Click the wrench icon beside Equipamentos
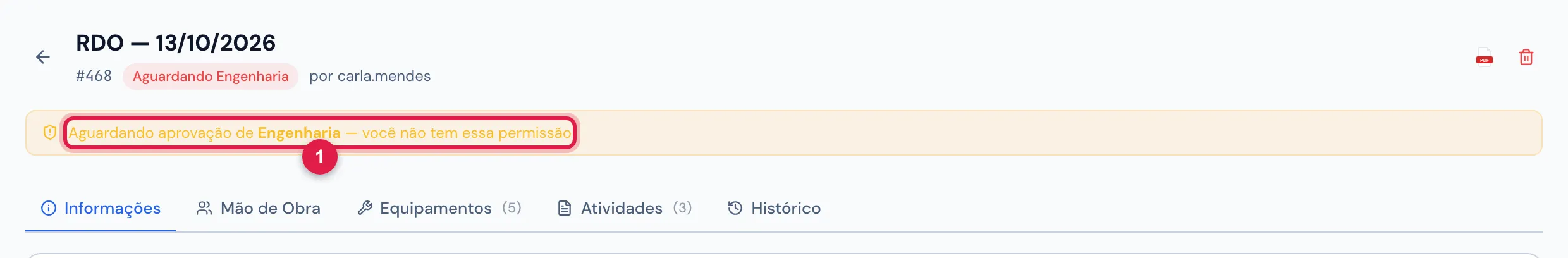 point(365,208)
